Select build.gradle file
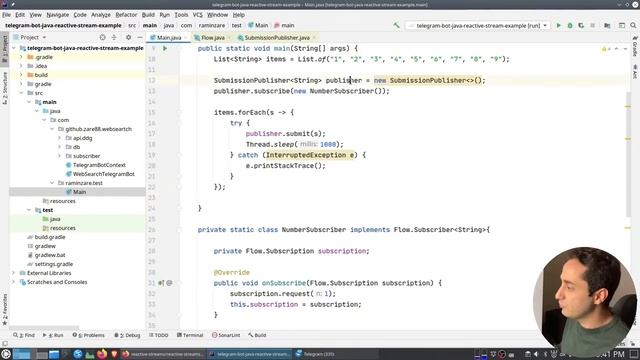Image resolution: width=640 pixels, height=360 pixels. pos(50,237)
